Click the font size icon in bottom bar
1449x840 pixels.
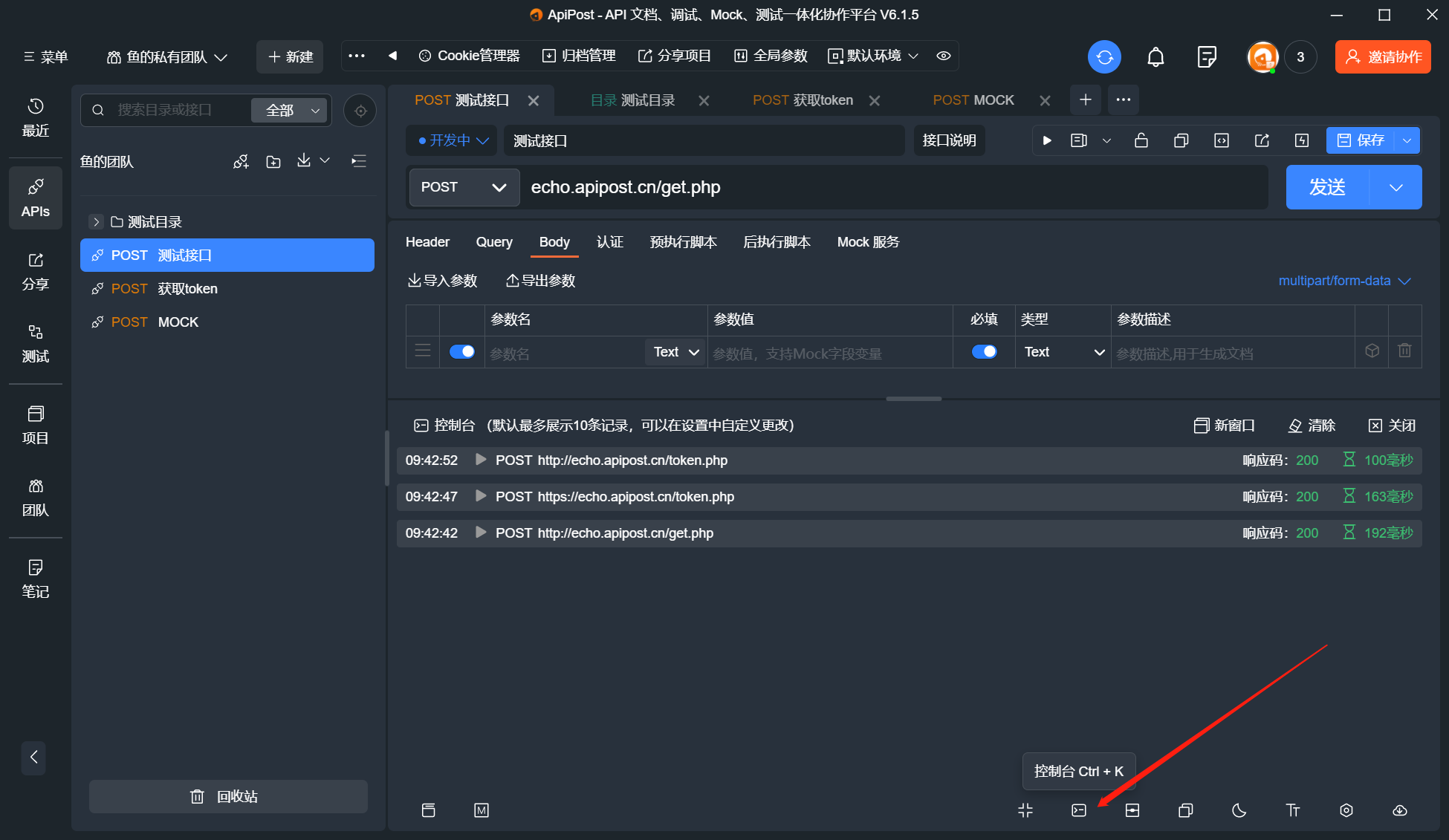(1293, 810)
